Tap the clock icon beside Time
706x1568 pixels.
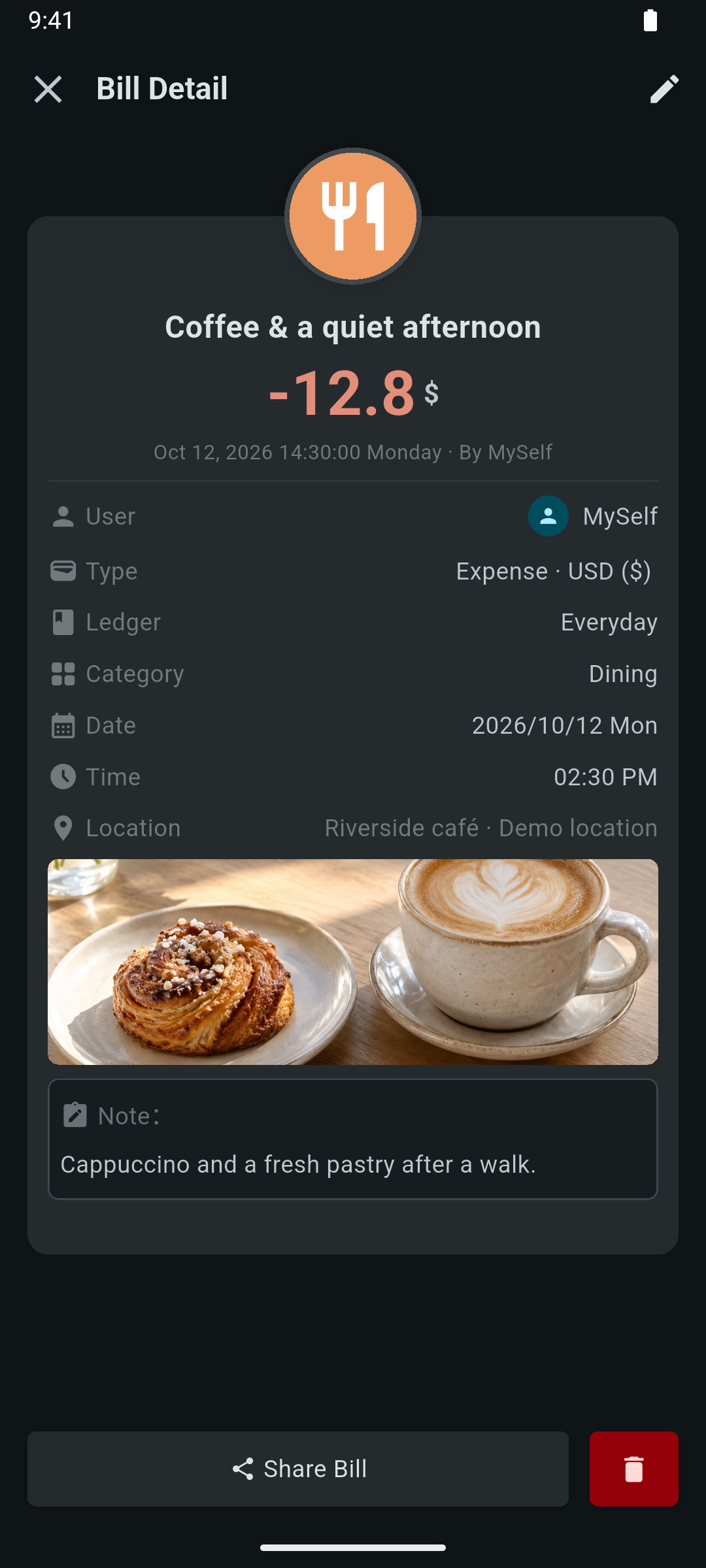pyautogui.click(x=63, y=777)
